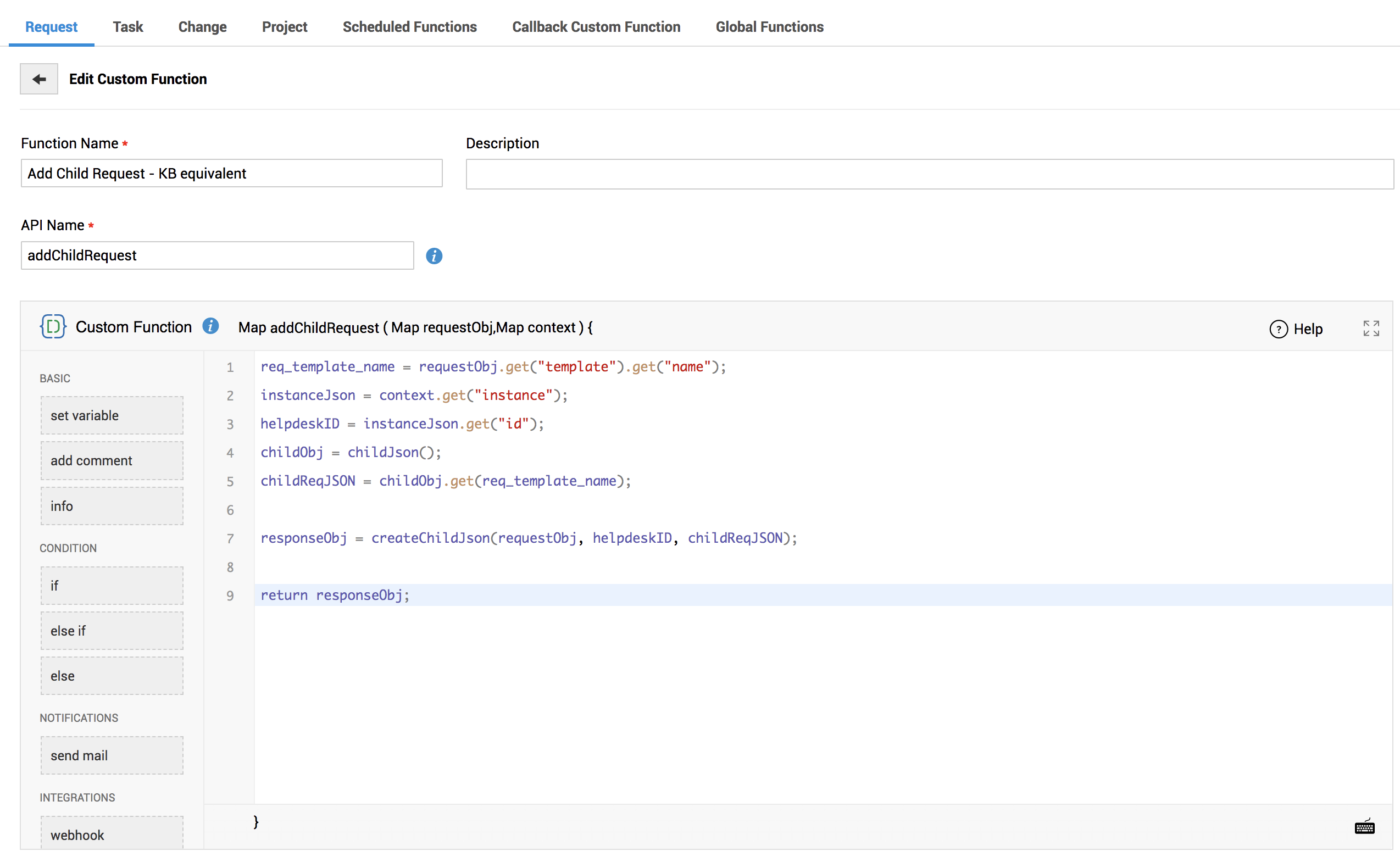This screenshot has height=868, width=1400.
Task: Click the Custom Function info icon
Action: 210,327
